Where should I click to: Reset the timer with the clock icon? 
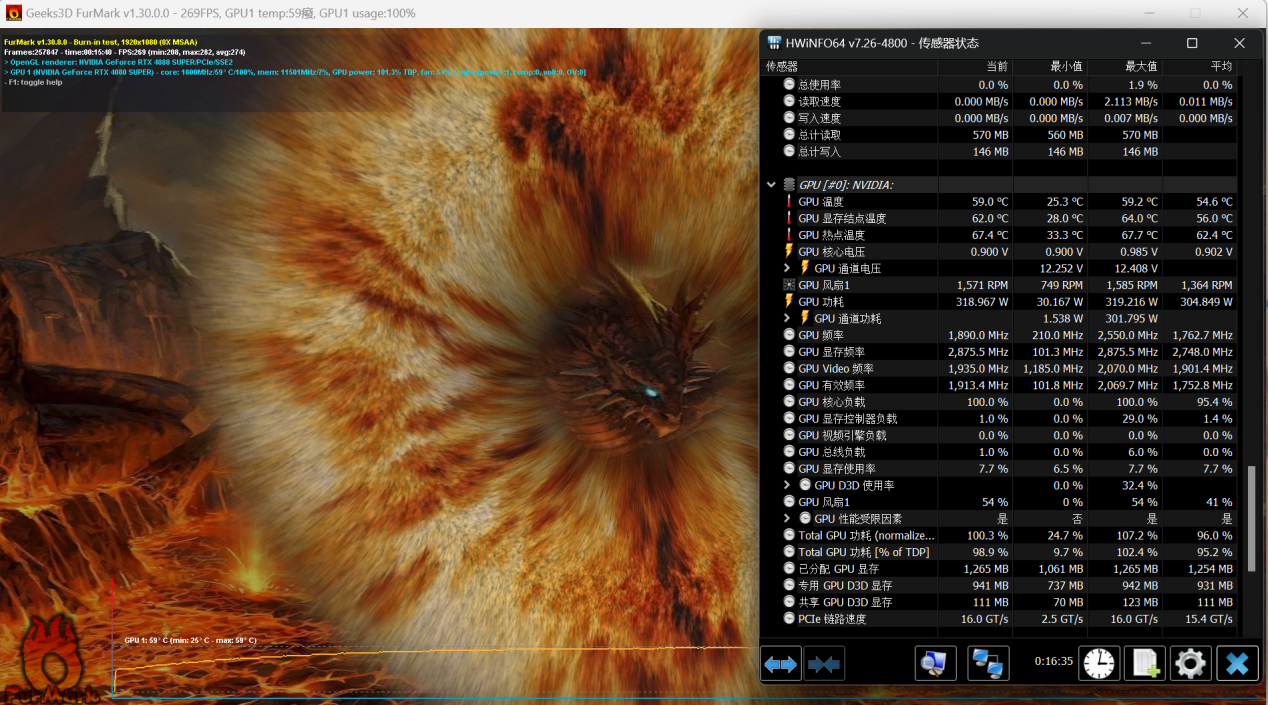1098,663
